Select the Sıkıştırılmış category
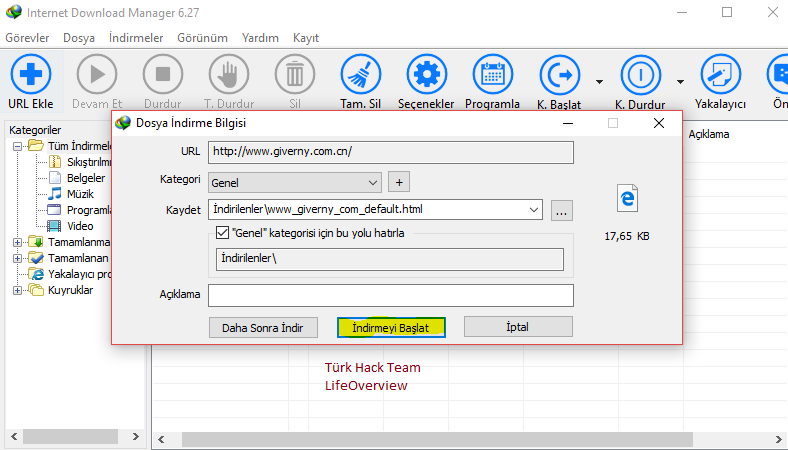 (88, 162)
